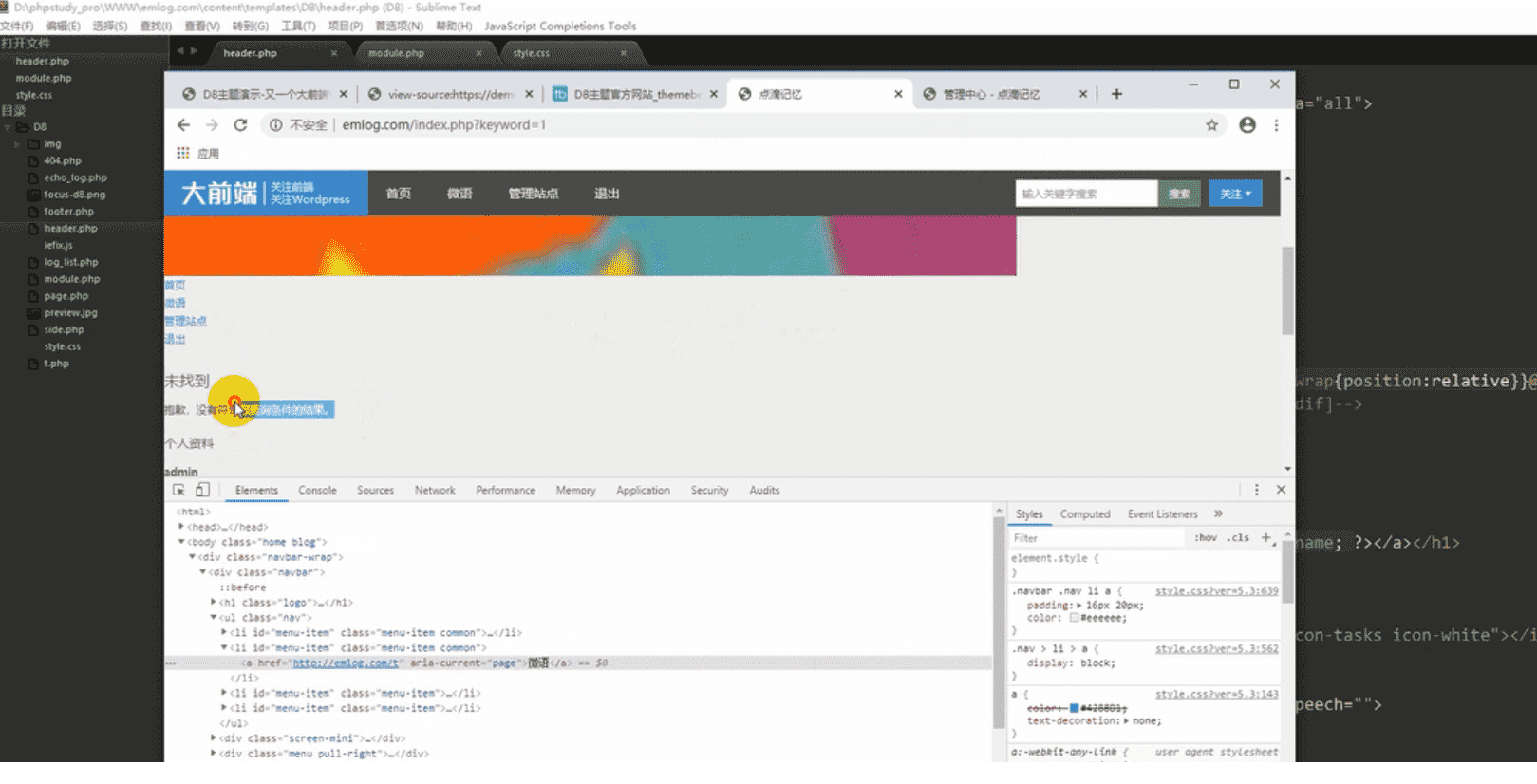Toggle .cls class editor

1238,537
